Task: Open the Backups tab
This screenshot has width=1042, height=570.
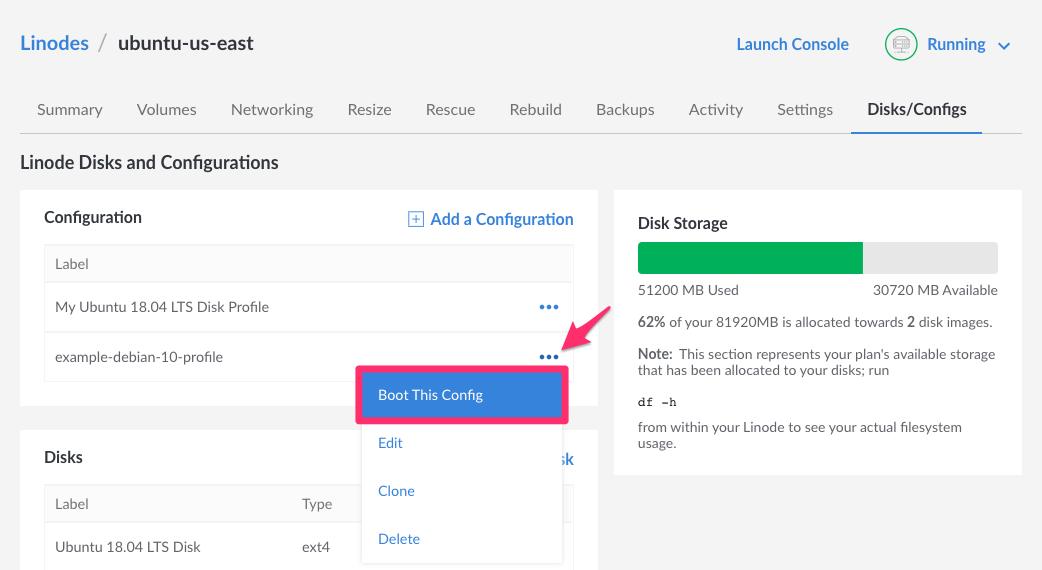Action: [625, 110]
